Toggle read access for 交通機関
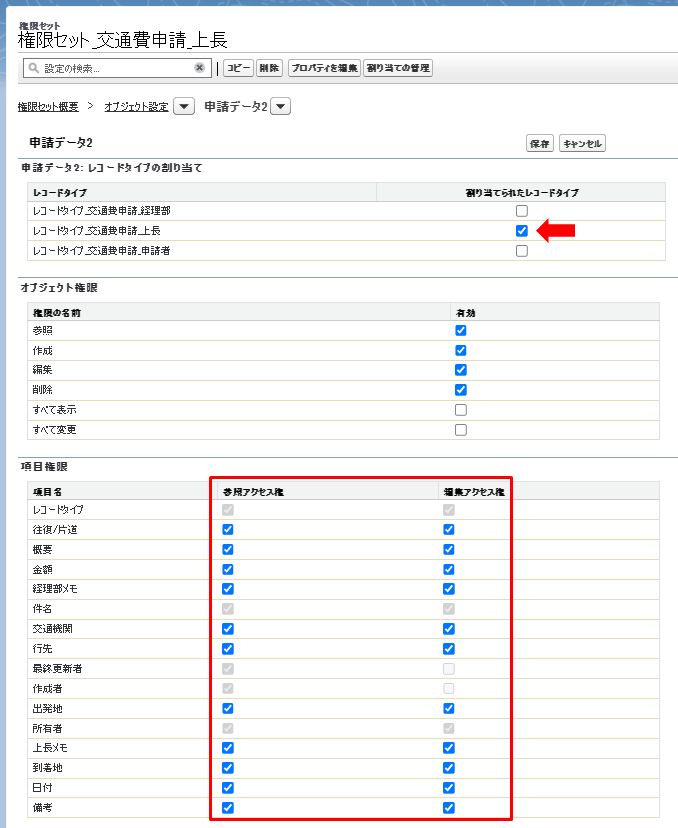Screen dimensions: 678x828 [x=228, y=629]
